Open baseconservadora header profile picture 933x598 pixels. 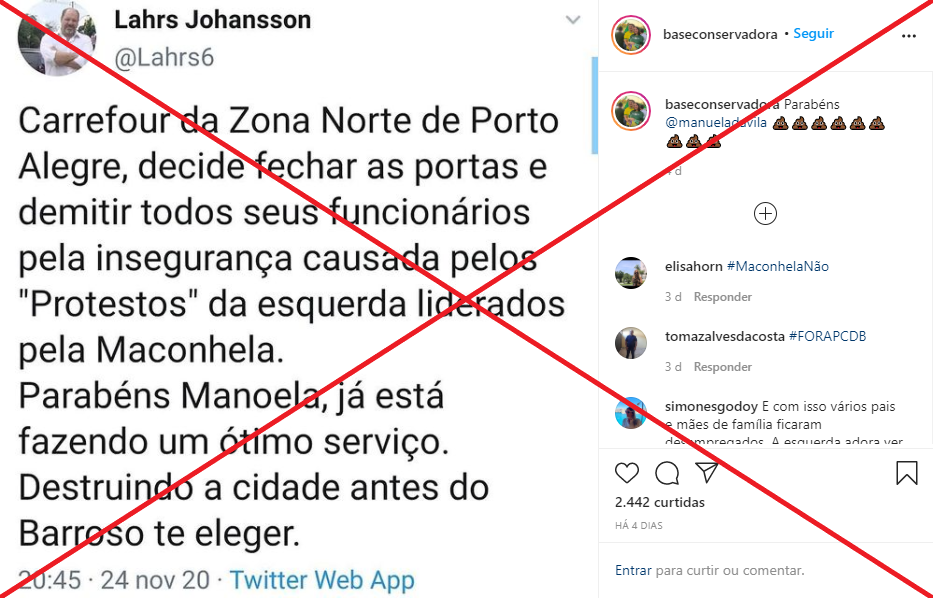pyautogui.click(x=631, y=35)
